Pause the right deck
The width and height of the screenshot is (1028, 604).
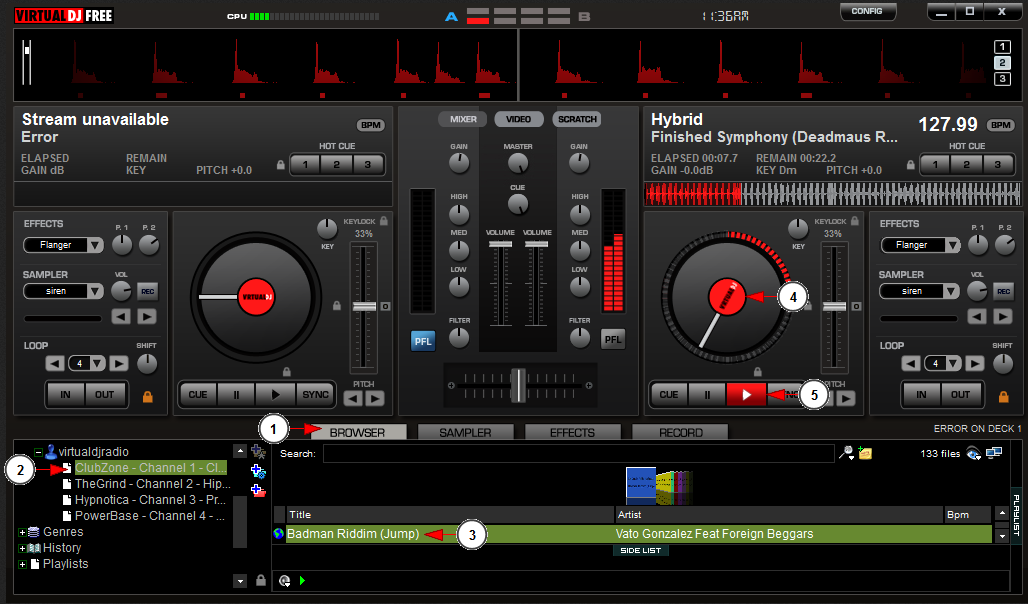click(x=707, y=395)
